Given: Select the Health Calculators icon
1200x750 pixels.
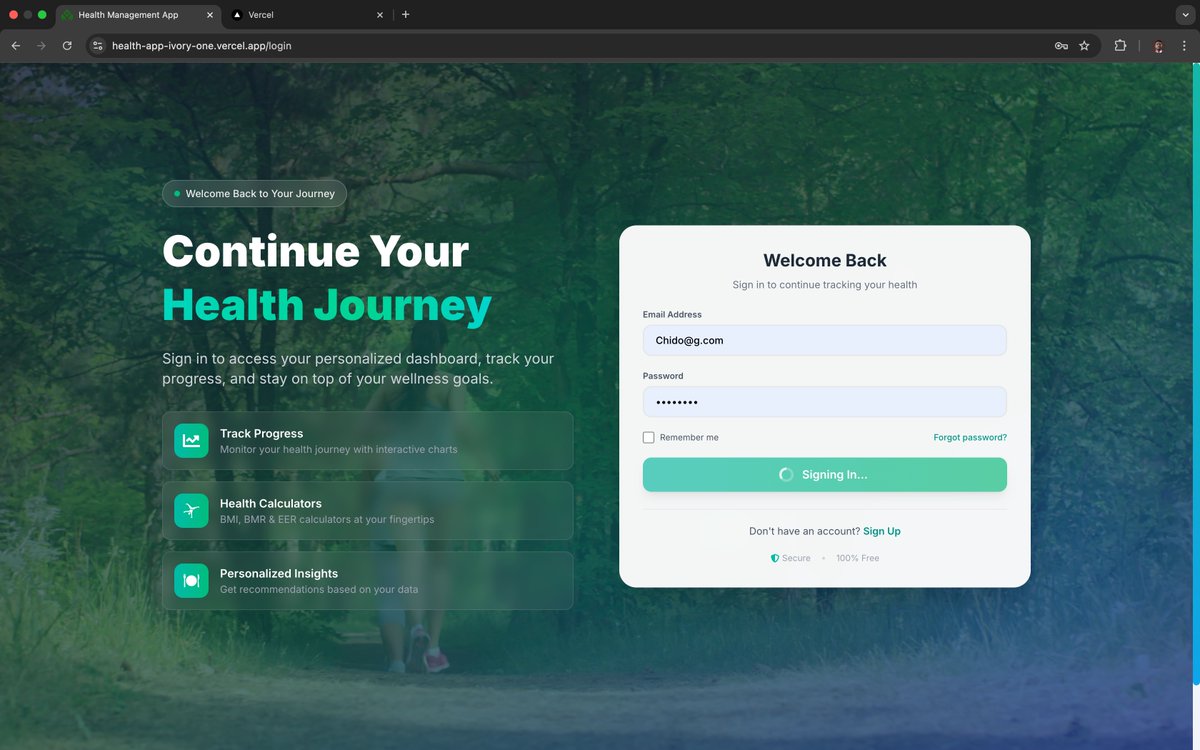Looking at the screenshot, I should pos(191,510).
